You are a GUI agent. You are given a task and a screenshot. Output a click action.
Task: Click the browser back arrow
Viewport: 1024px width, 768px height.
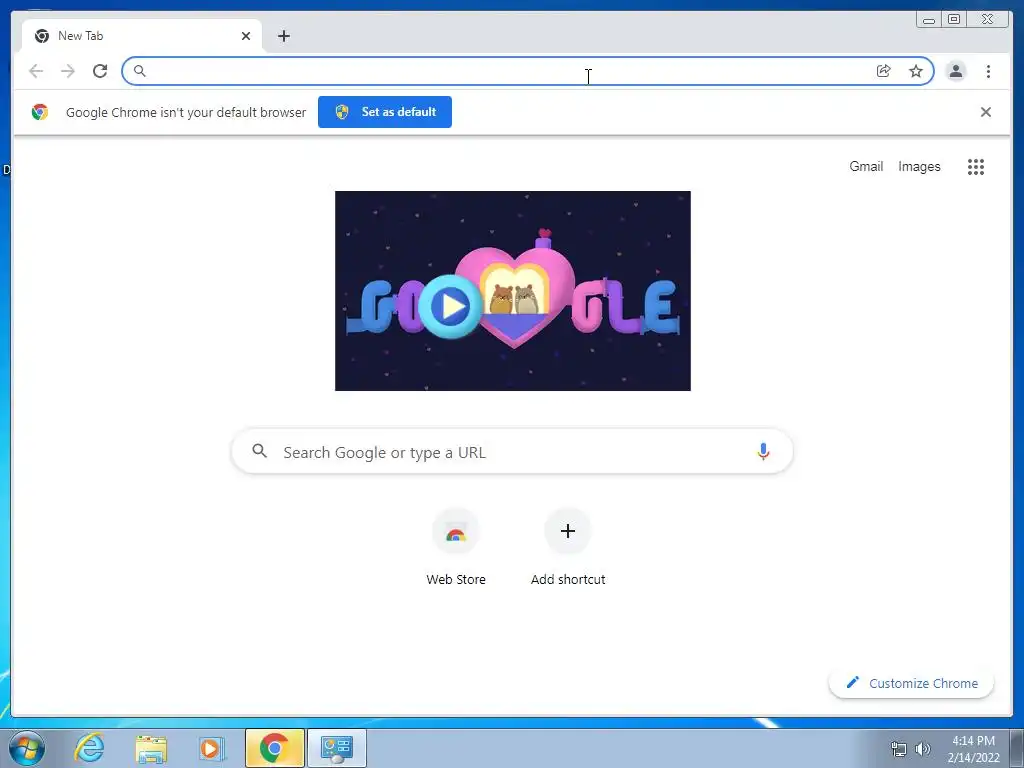click(x=36, y=71)
